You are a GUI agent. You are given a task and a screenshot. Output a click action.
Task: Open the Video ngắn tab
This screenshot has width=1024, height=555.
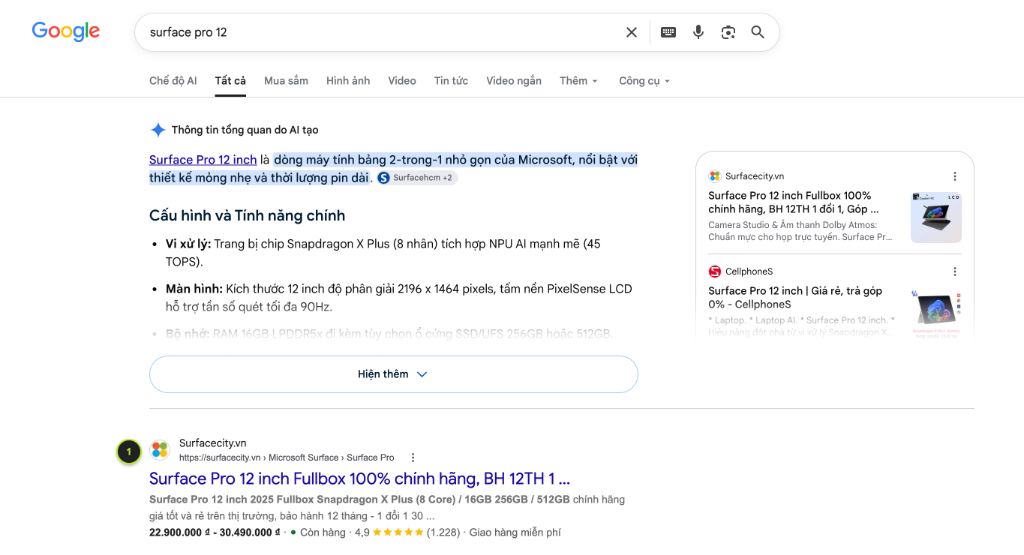[513, 81]
